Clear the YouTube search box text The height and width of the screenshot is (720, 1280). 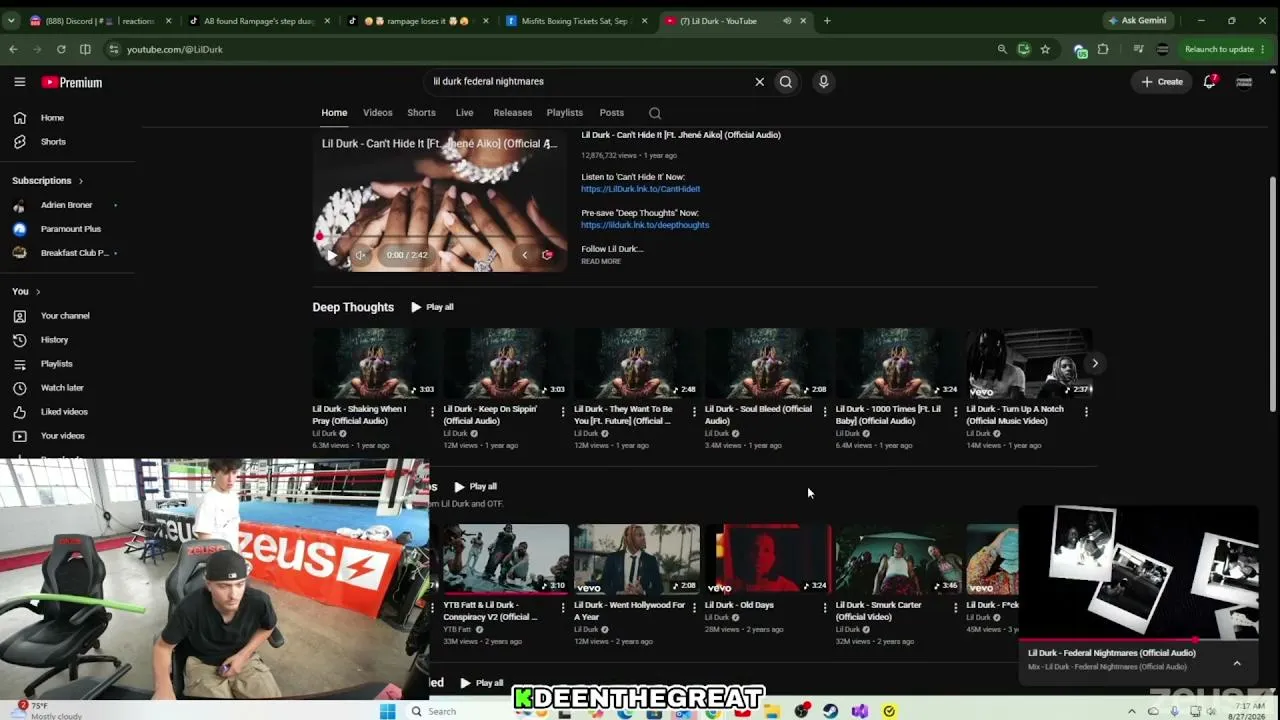[x=759, y=82]
